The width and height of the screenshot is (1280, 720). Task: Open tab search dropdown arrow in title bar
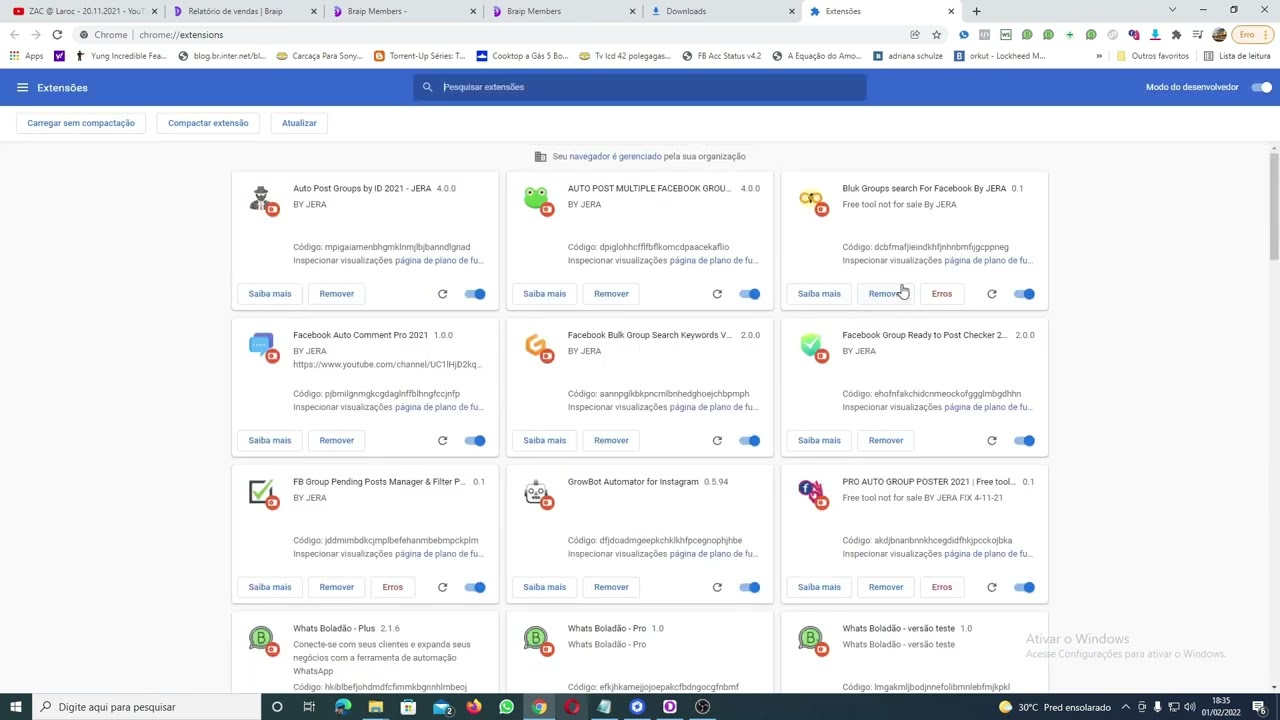[x=1173, y=11]
